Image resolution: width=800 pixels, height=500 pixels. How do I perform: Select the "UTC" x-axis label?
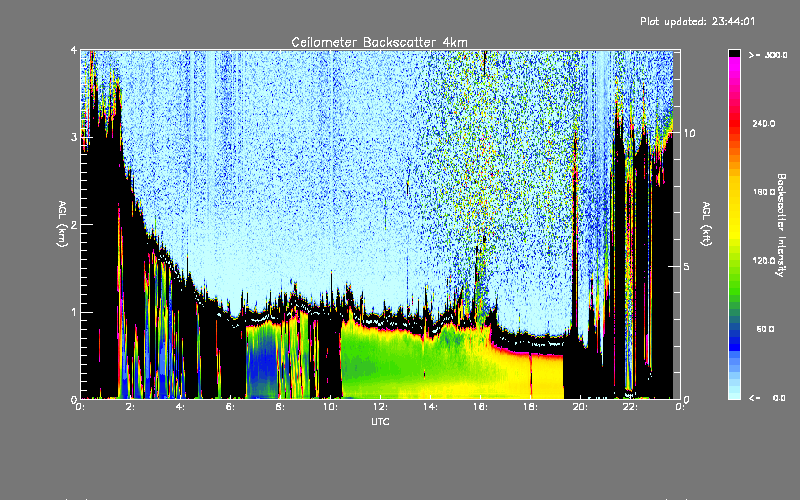[380, 422]
